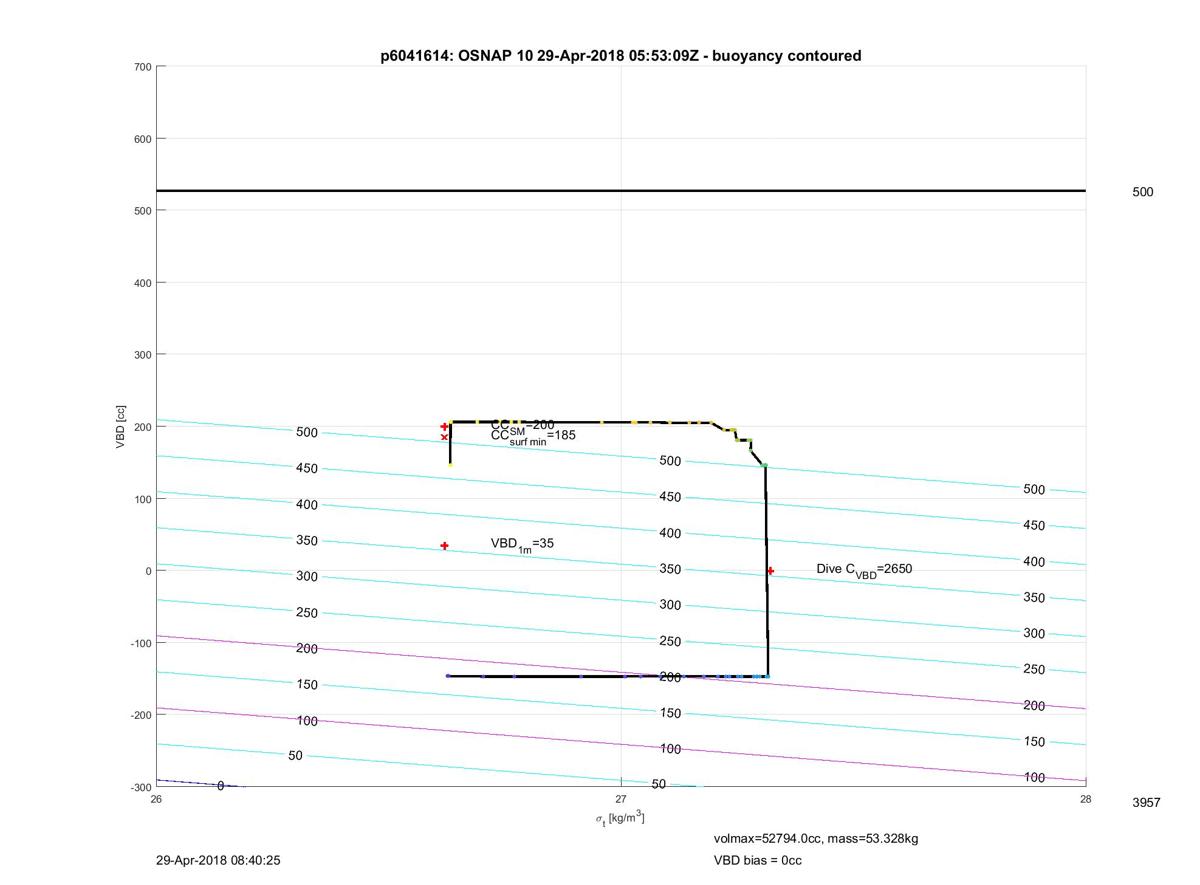The height and width of the screenshot is (885, 1200).
Task: Click the "VBD bias = 0cc" text
Action: pyautogui.click(x=757, y=860)
